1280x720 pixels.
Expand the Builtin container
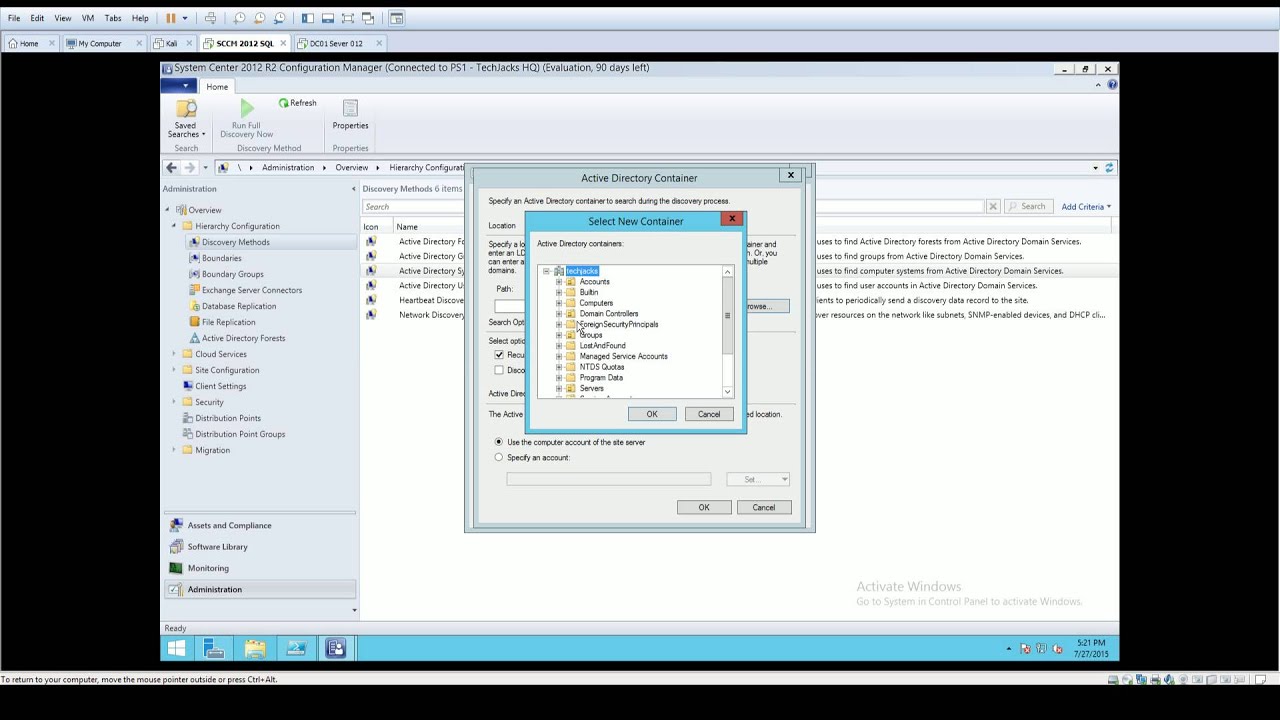tap(559, 292)
